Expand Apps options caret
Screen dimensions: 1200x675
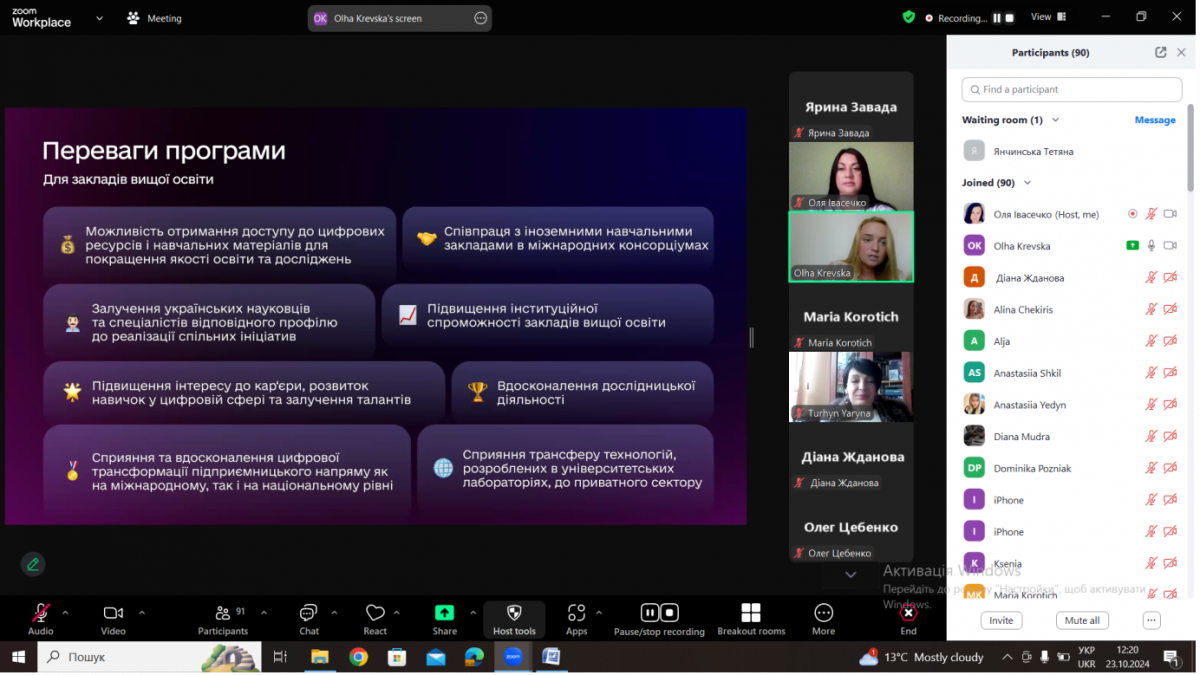(599, 612)
